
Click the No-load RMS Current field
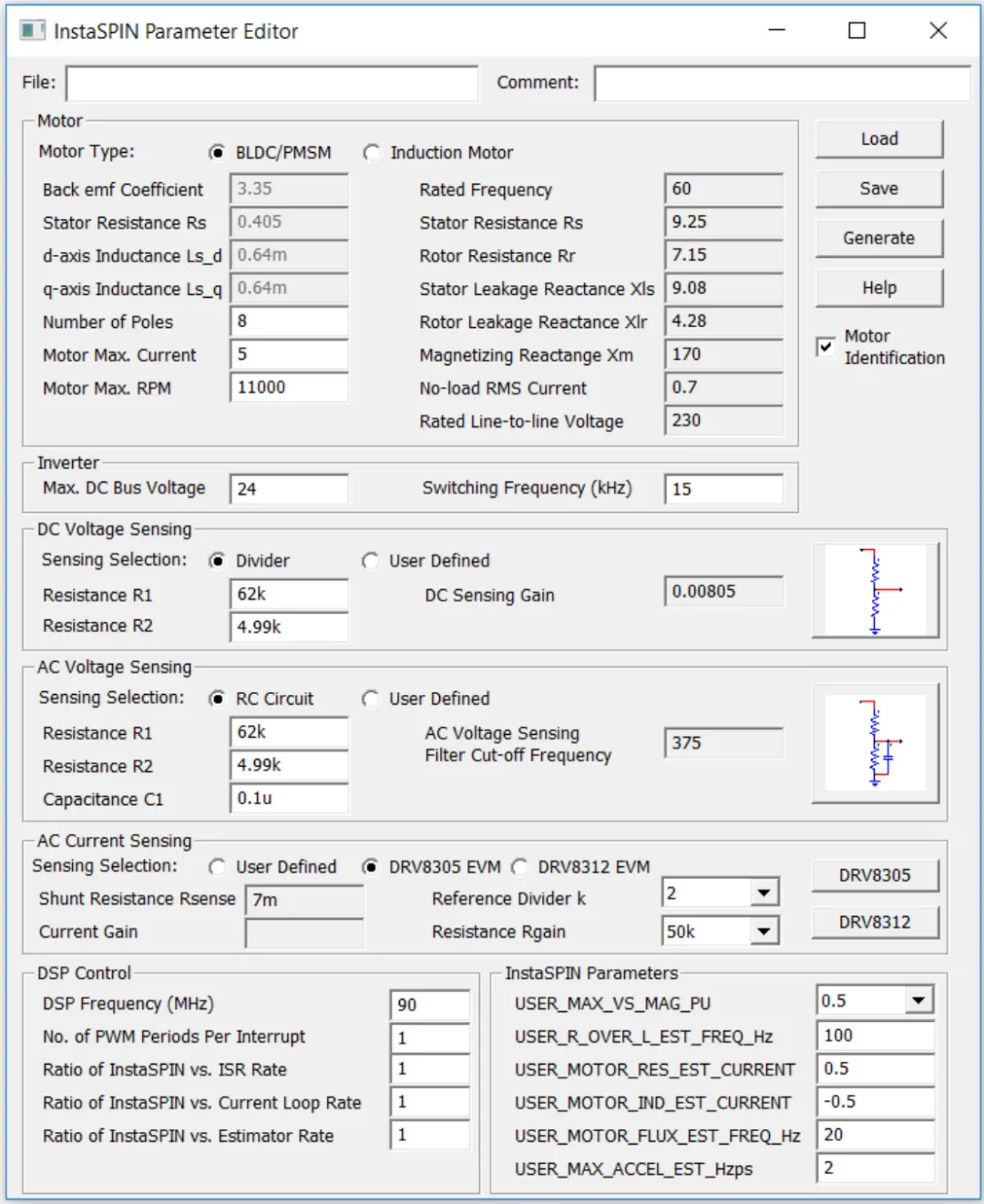click(723, 387)
